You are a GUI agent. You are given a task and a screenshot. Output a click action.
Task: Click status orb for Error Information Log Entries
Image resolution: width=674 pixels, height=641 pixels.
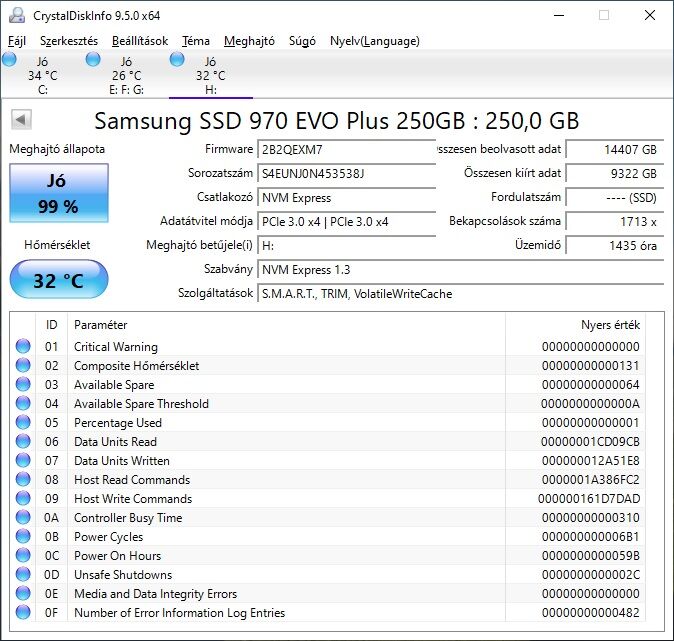(23, 612)
